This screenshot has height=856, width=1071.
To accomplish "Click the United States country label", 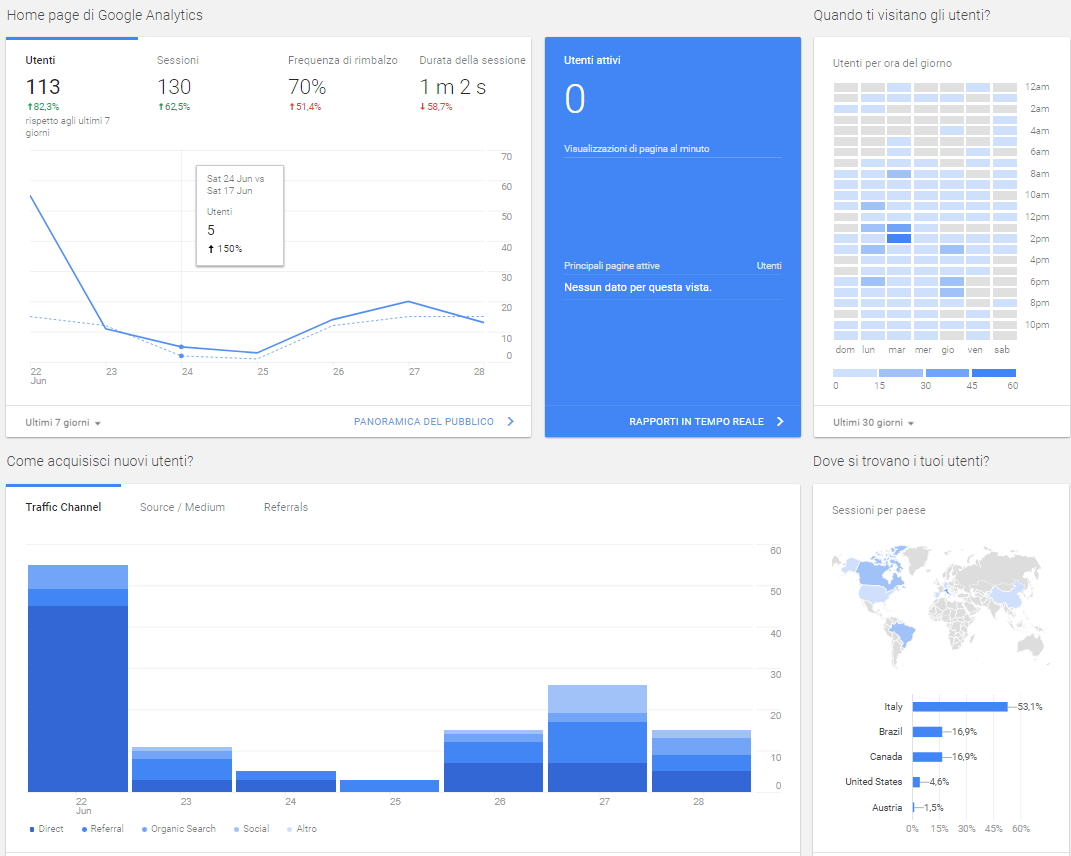I will (874, 782).
